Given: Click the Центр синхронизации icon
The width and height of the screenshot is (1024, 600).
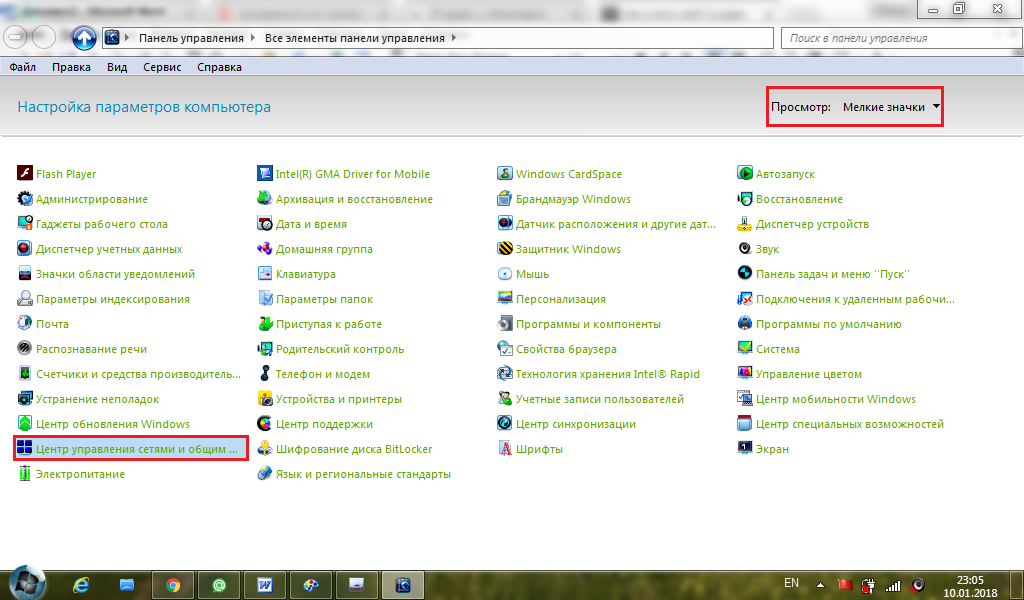Looking at the screenshot, I should [505, 423].
